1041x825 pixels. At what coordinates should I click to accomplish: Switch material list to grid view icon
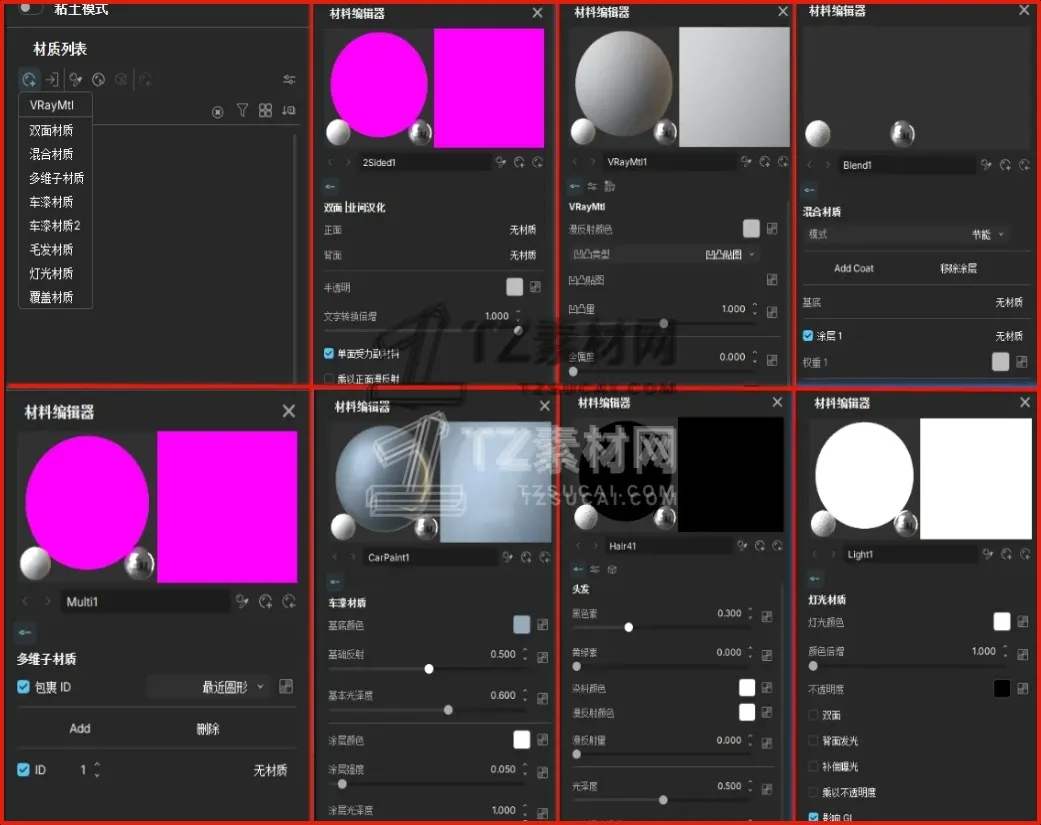(265, 110)
